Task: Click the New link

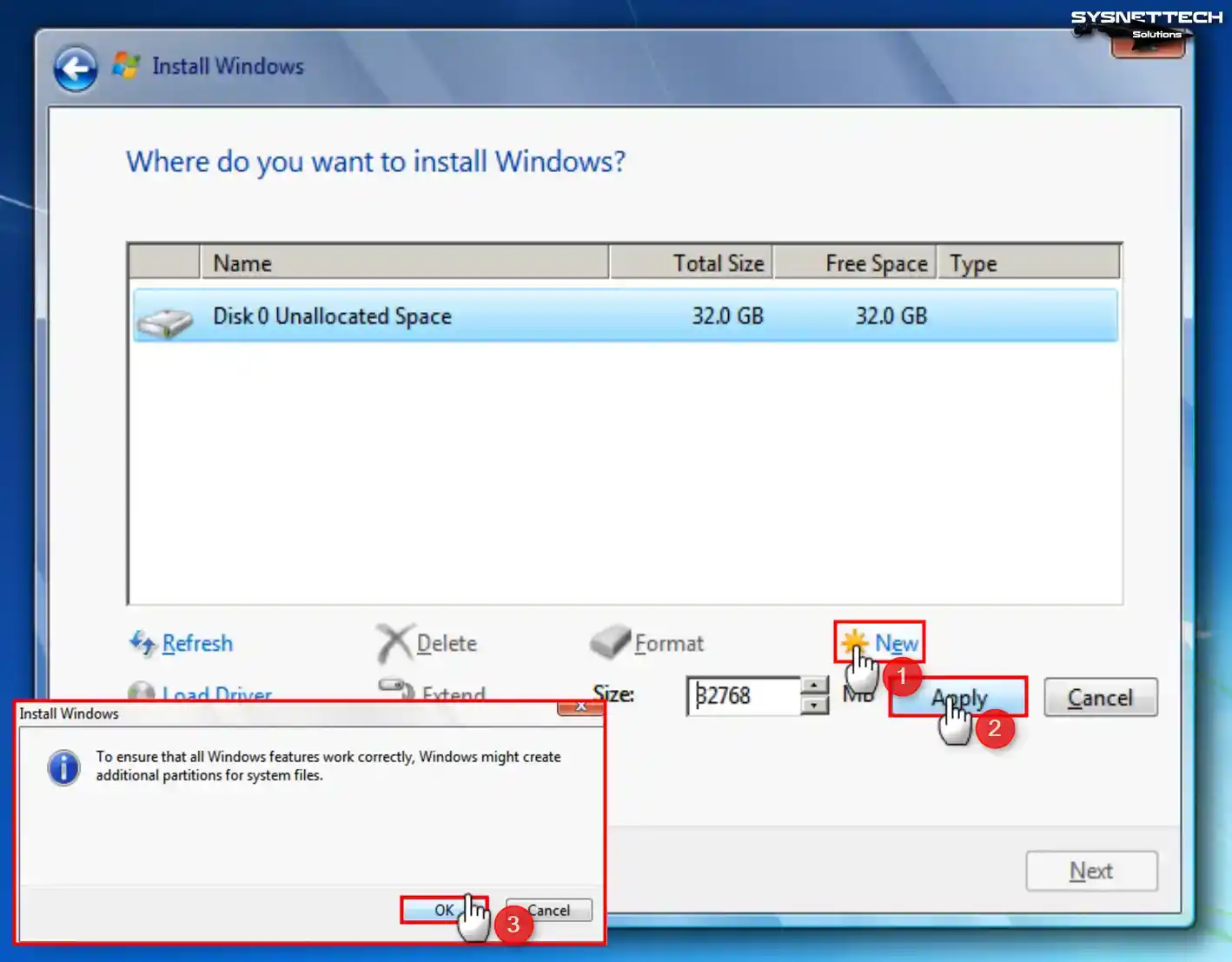Action: point(896,643)
